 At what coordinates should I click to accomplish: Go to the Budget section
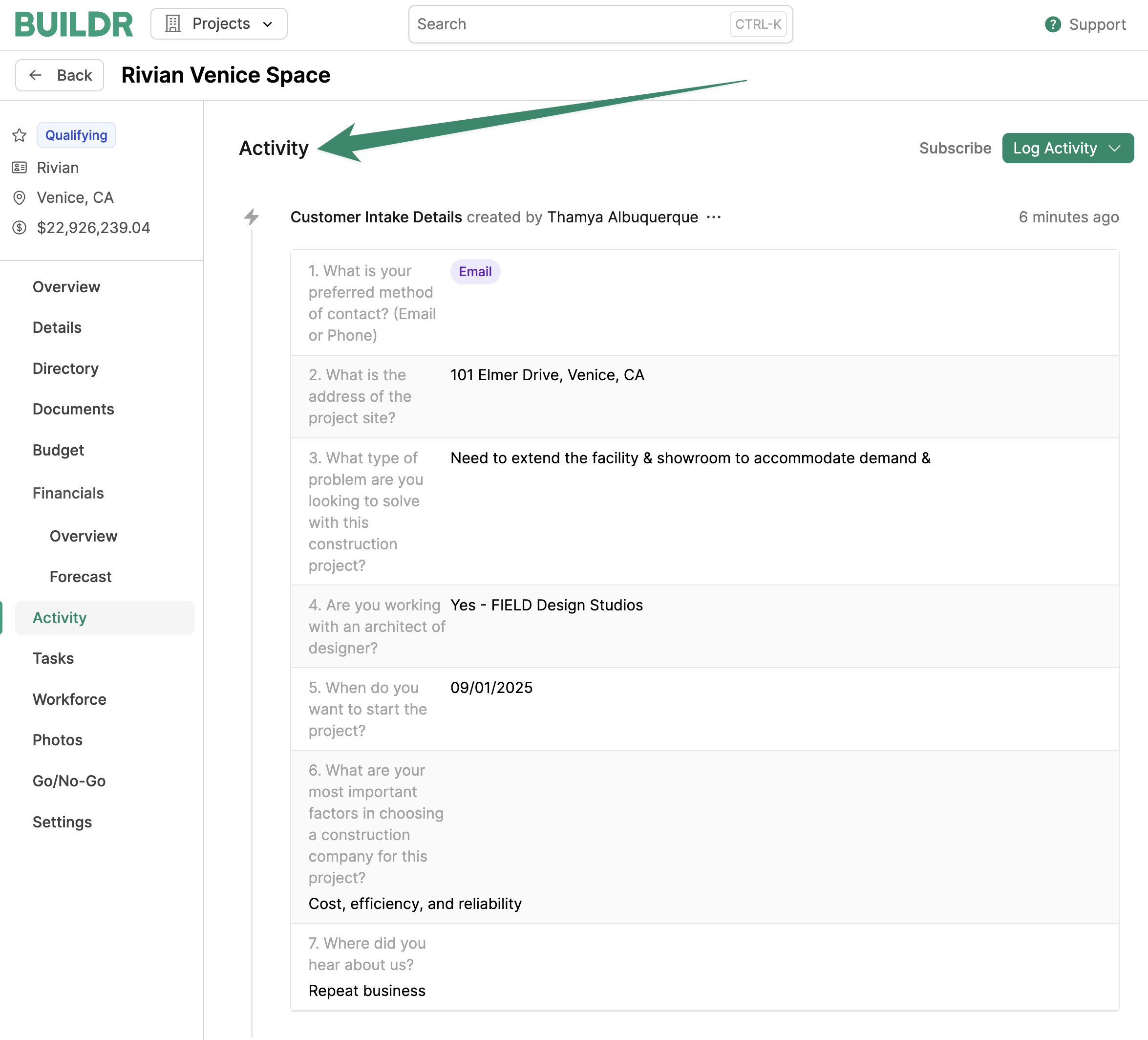(x=58, y=450)
